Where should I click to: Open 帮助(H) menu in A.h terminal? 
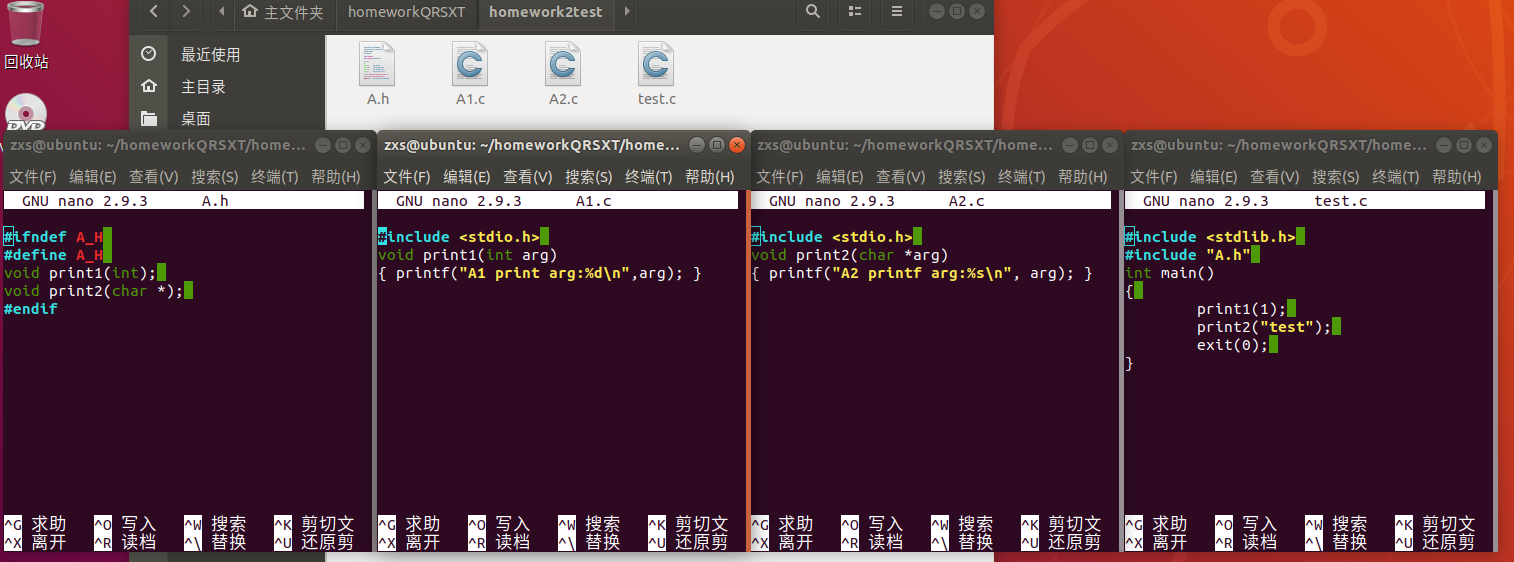tap(335, 177)
